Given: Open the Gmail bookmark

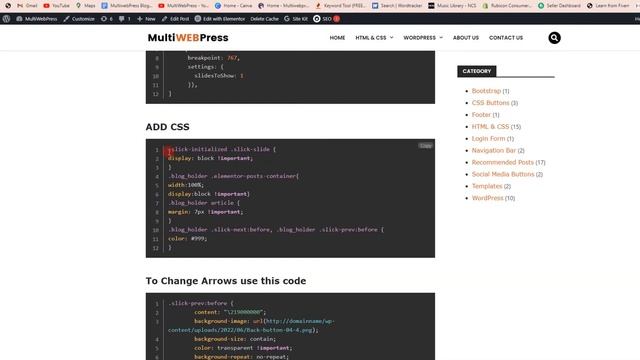Looking at the screenshot, I should pos(27,6).
